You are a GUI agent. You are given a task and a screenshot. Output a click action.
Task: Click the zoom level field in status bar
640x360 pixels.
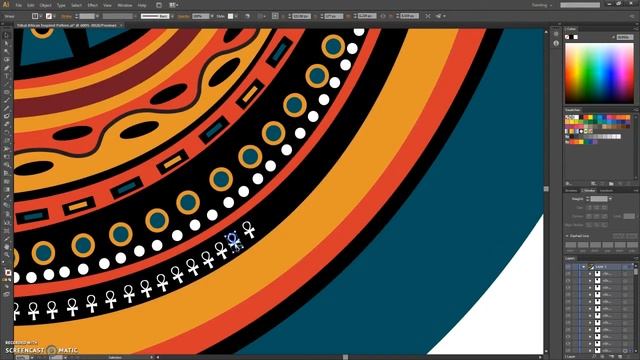coord(22,358)
